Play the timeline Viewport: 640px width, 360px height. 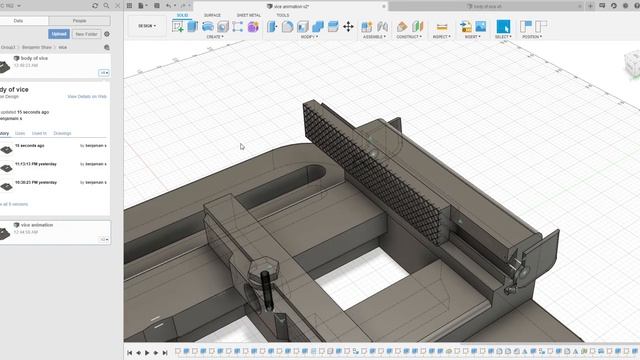(x=147, y=352)
